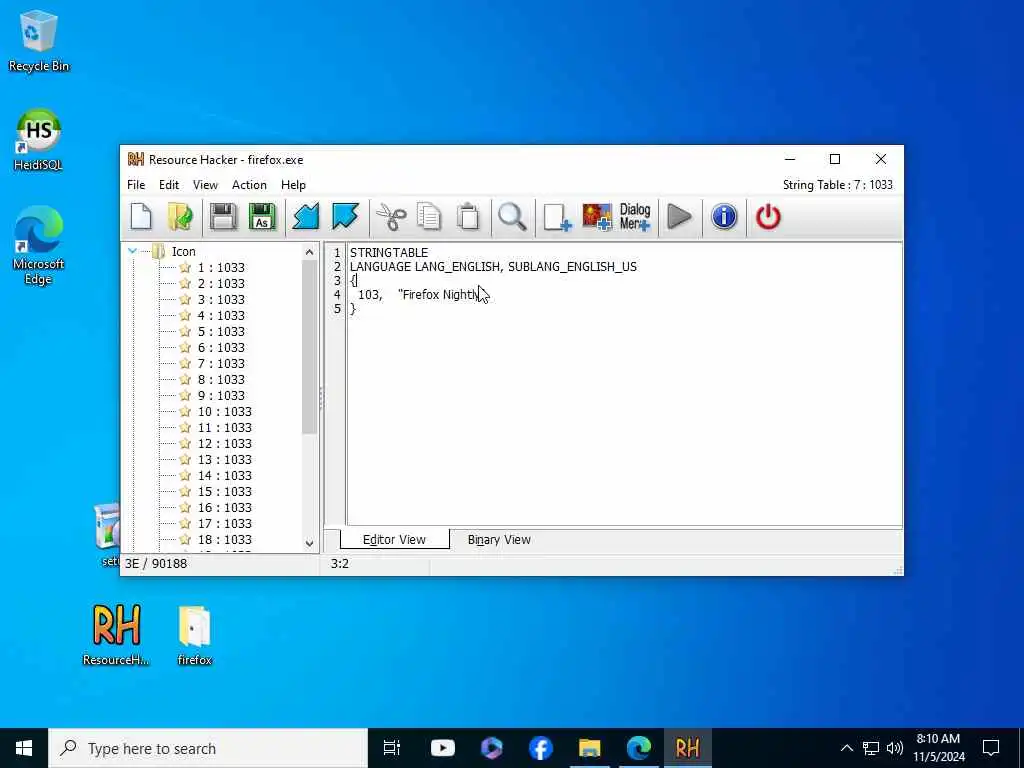
Task: Open File Explorer from the taskbar
Action: pos(589,748)
